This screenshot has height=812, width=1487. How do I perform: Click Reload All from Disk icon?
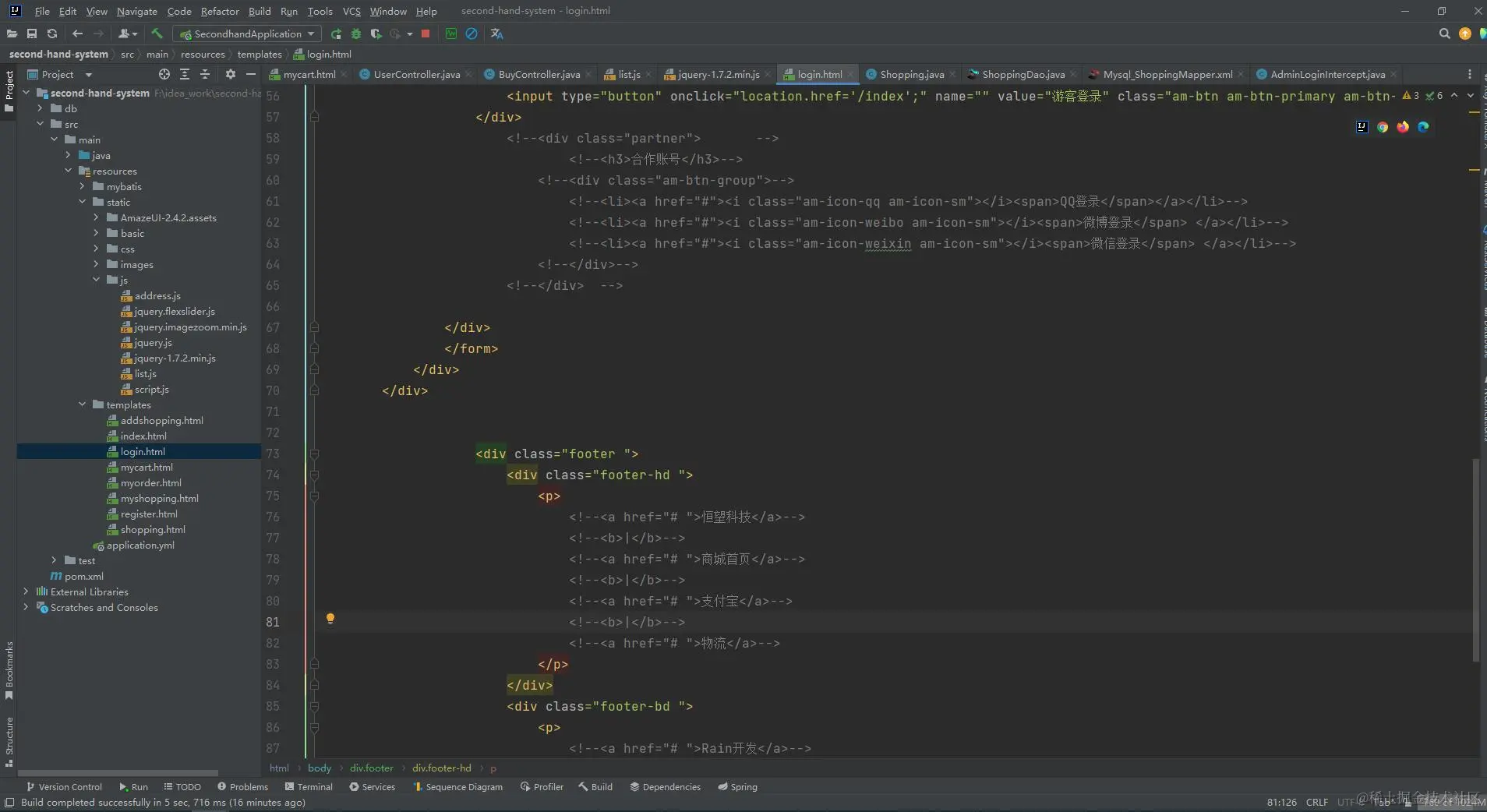[52, 34]
